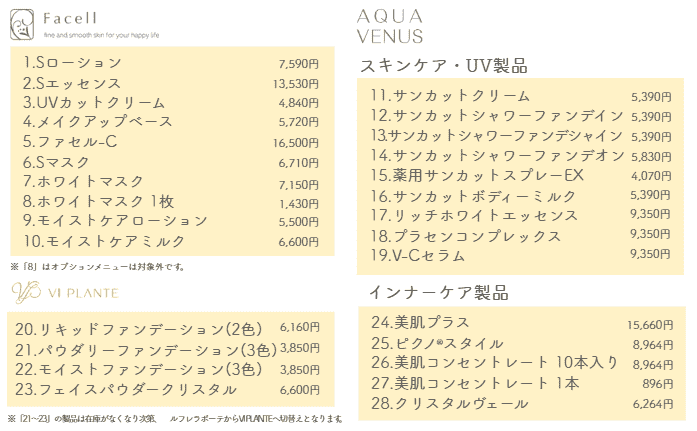Select item 5 ファセル-C
This screenshot has height=431, width=697.
pyautogui.click(x=70, y=142)
